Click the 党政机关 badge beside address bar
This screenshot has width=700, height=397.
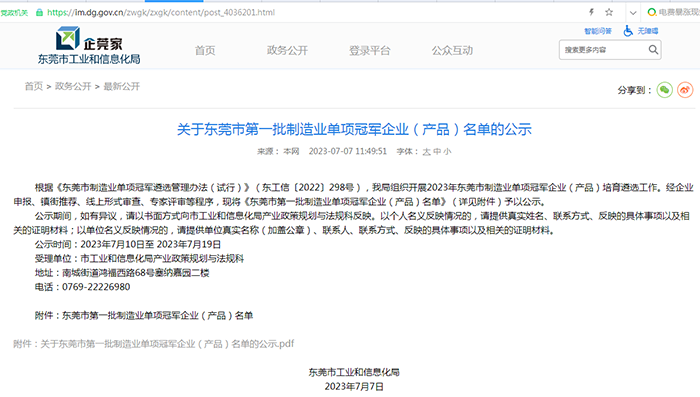[x=14, y=13]
